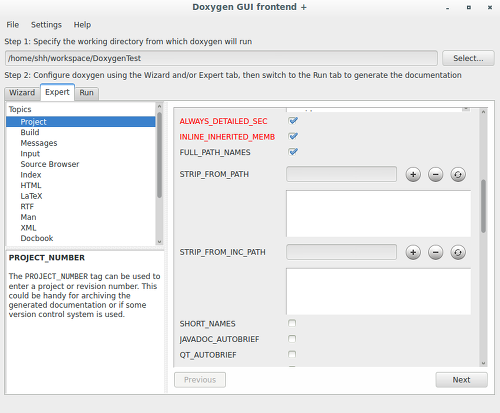Enable JAVADOC_AUTOBRIEF checkbox
The image size is (500, 413).
point(292,339)
